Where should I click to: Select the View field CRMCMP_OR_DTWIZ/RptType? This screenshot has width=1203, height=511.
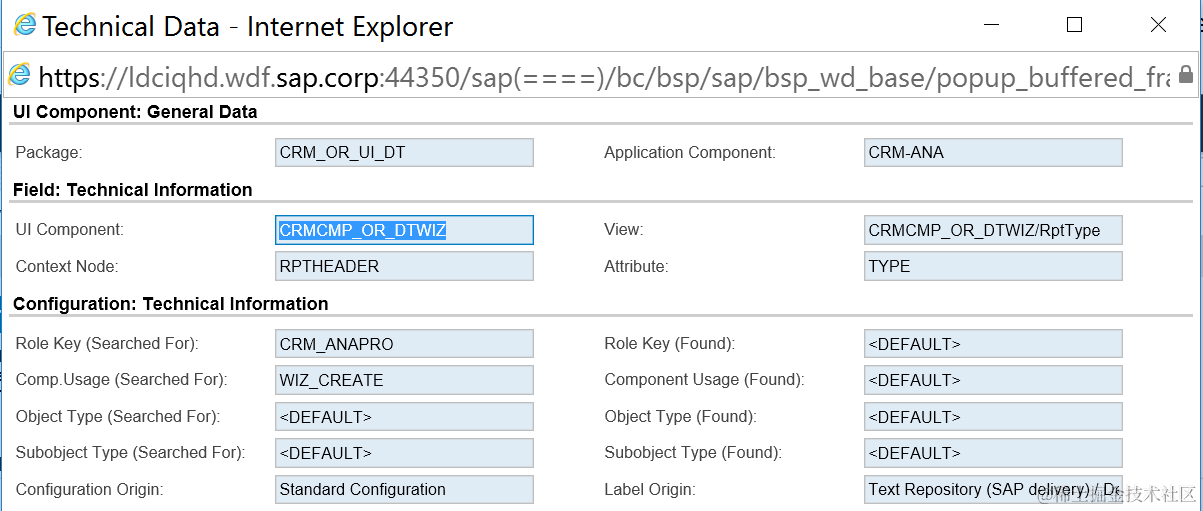coord(993,230)
